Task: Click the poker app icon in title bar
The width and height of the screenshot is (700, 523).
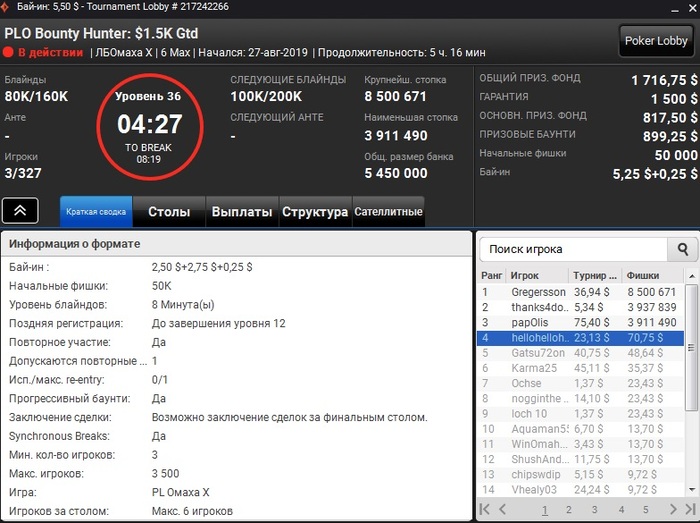Action: (5, 6)
